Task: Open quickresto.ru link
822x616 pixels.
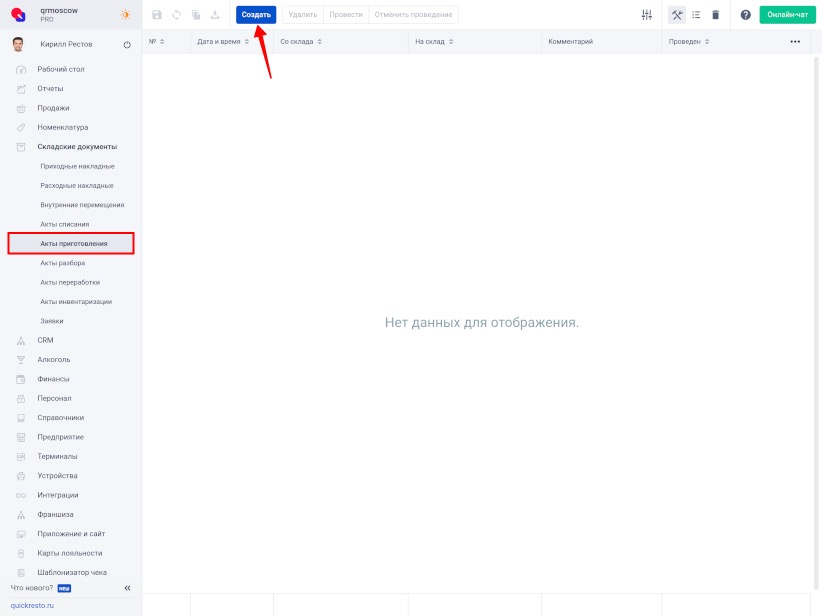Action: tap(32, 606)
